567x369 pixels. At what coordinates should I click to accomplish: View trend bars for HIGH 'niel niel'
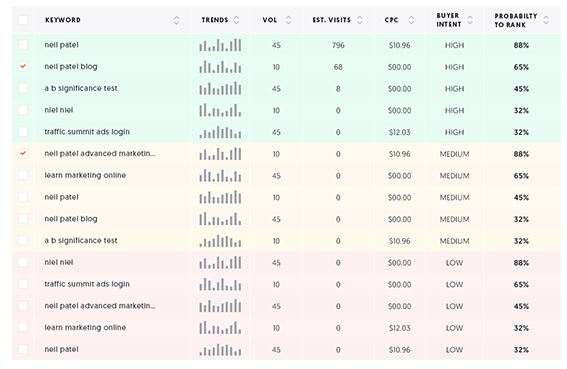point(220,110)
